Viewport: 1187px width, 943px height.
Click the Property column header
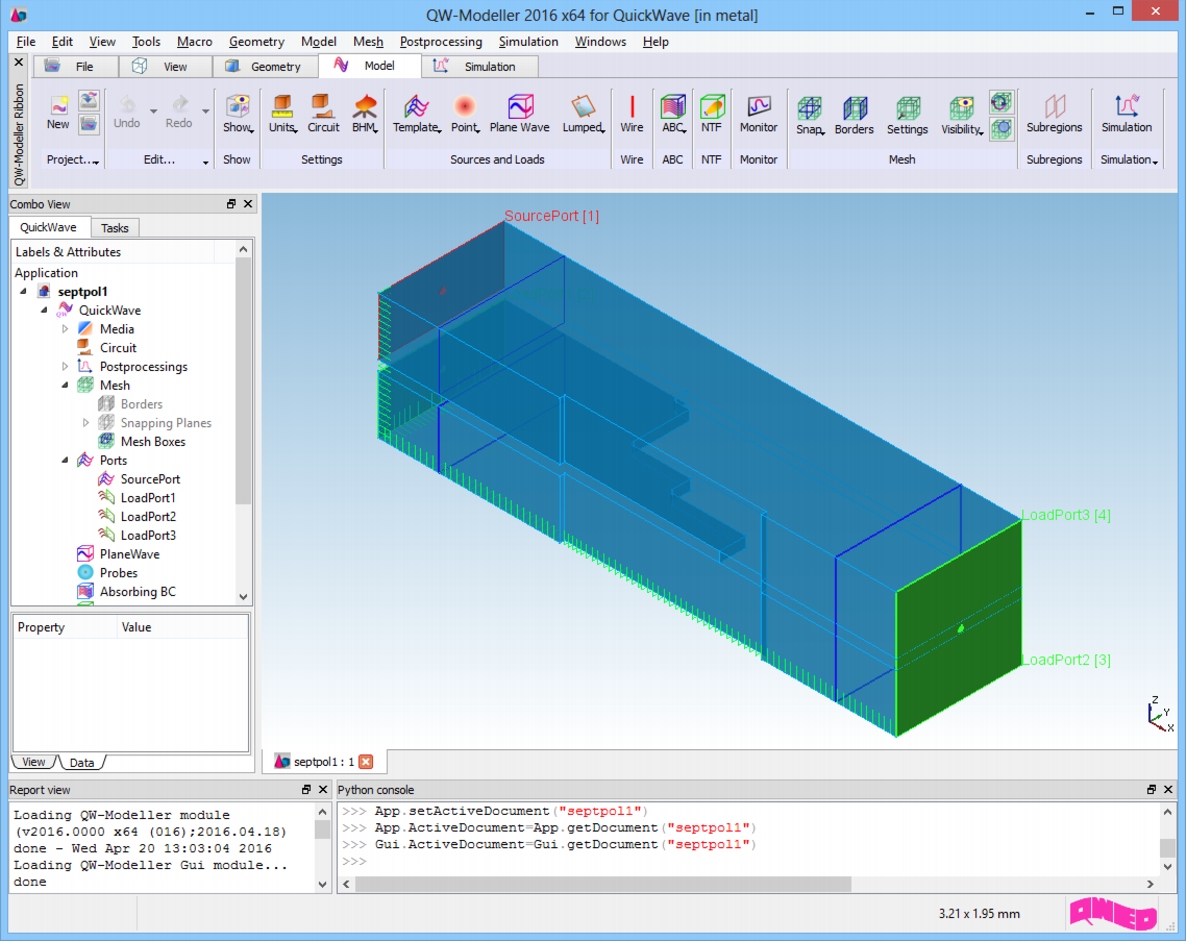[65, 627]
